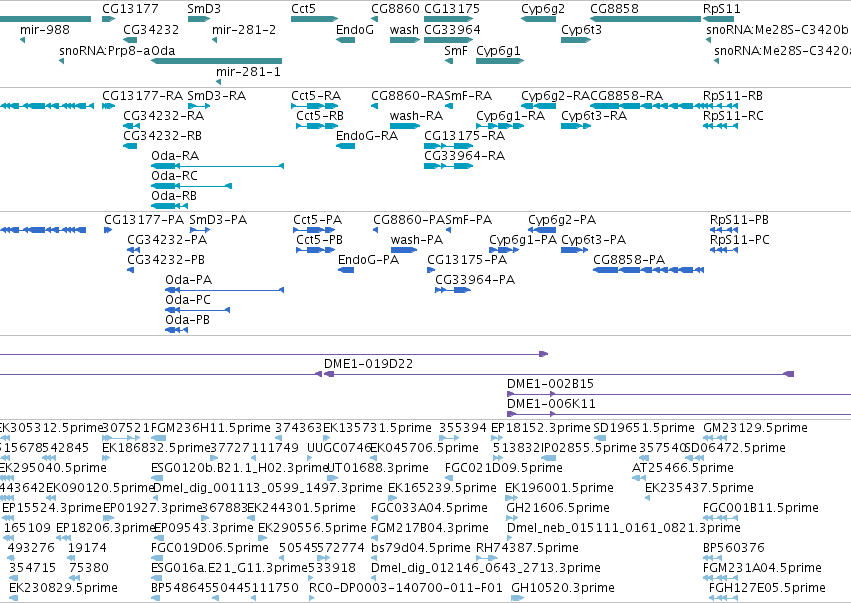Select the RpS11 gene label
Screen dimensions: 851x603
coord(722,9)
